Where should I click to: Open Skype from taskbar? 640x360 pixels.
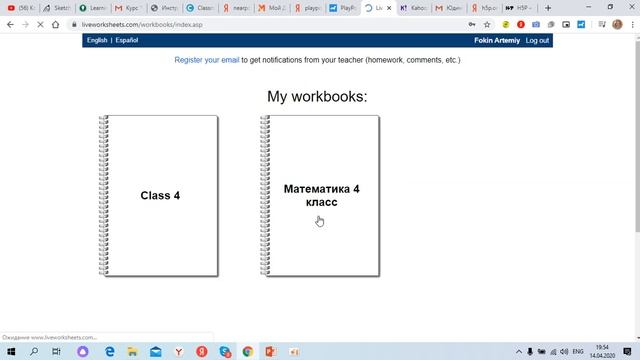coord(225,351)
